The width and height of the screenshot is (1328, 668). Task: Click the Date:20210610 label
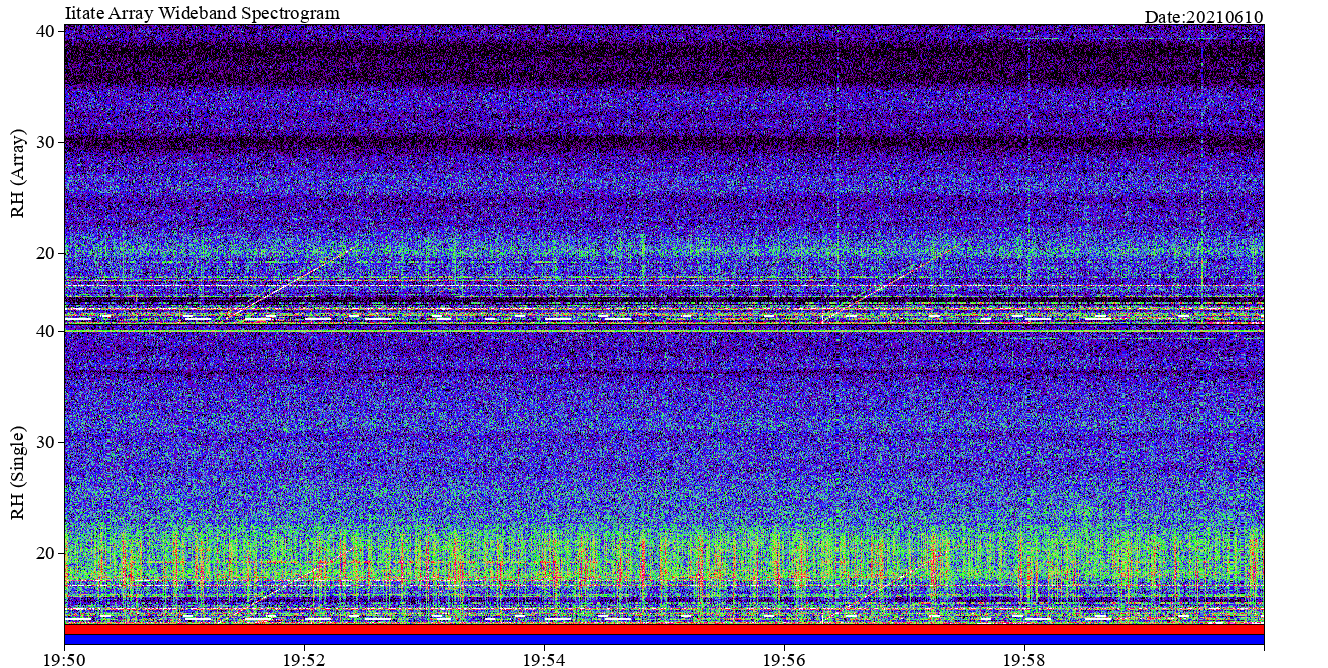[x=1204, y=17]
